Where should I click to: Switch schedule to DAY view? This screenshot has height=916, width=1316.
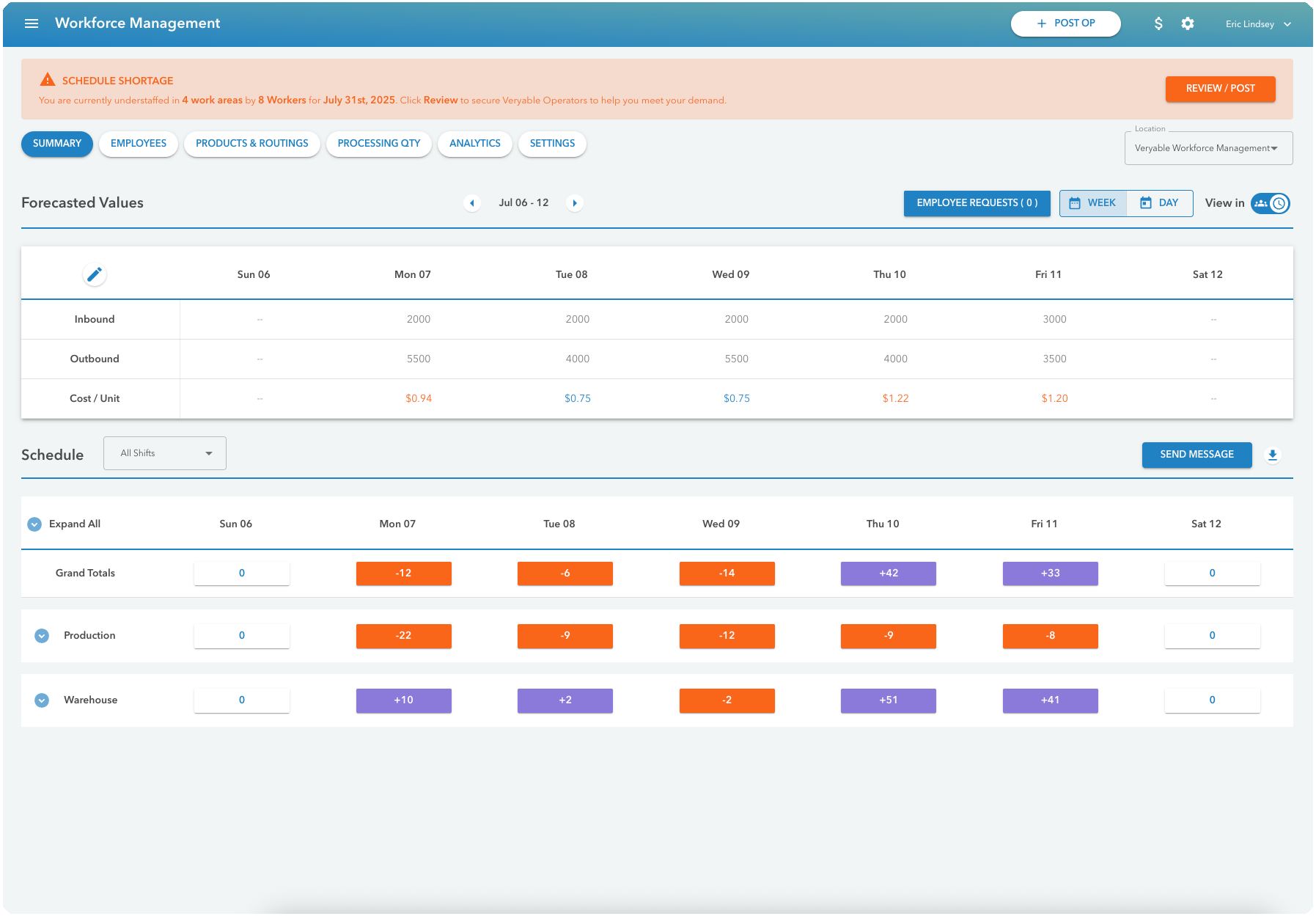click(x=1160, y=203)
